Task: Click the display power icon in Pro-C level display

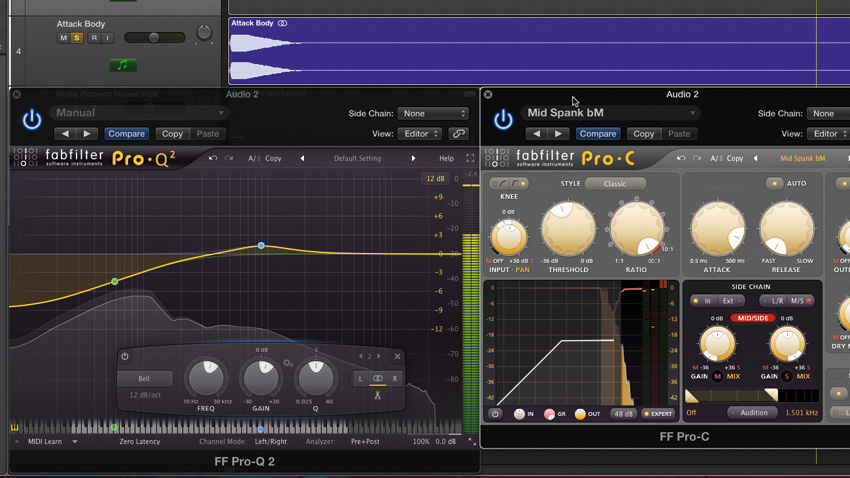Action: (494, 414)
